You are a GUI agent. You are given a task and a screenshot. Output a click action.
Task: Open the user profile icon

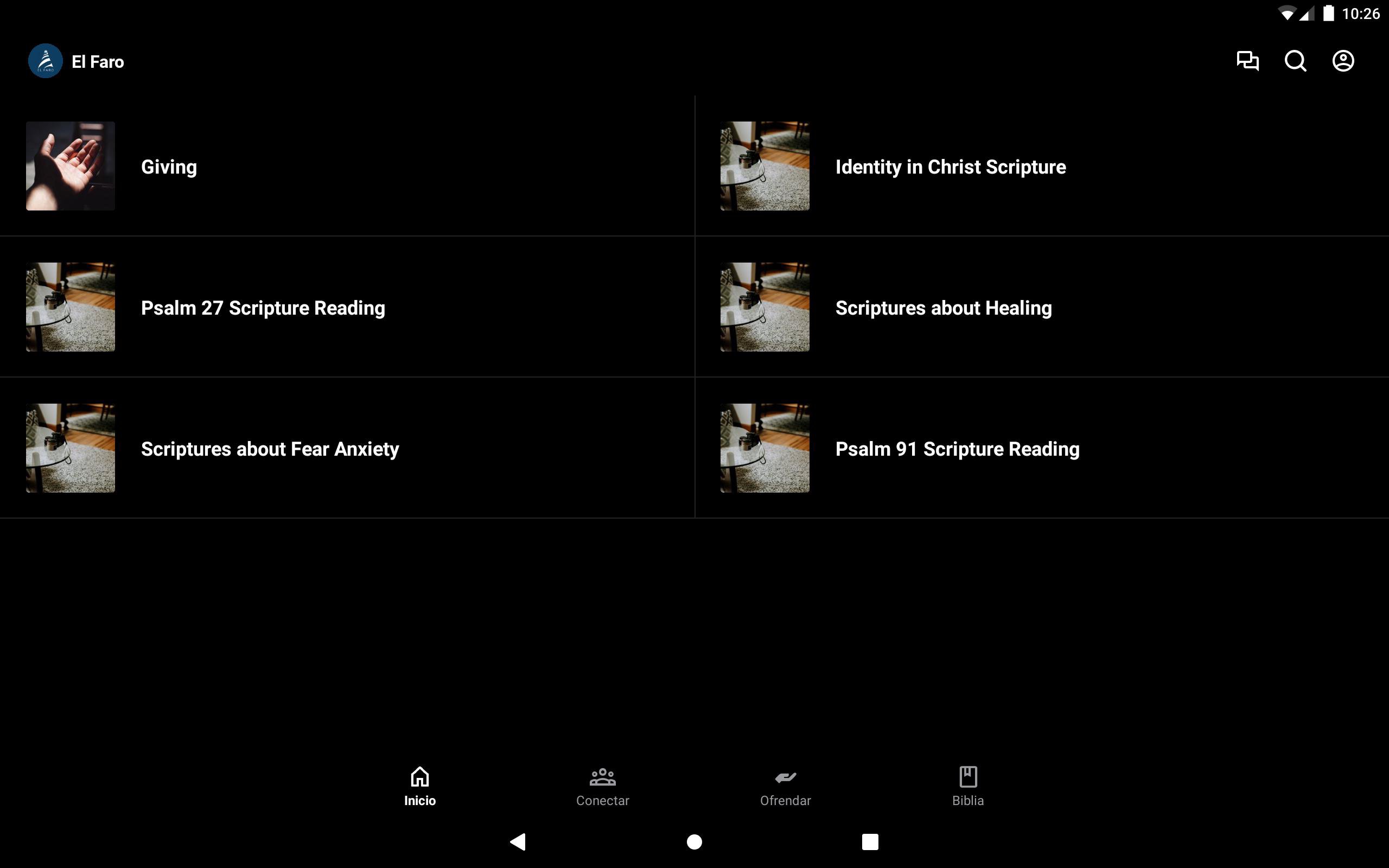tap(1342, 61)
